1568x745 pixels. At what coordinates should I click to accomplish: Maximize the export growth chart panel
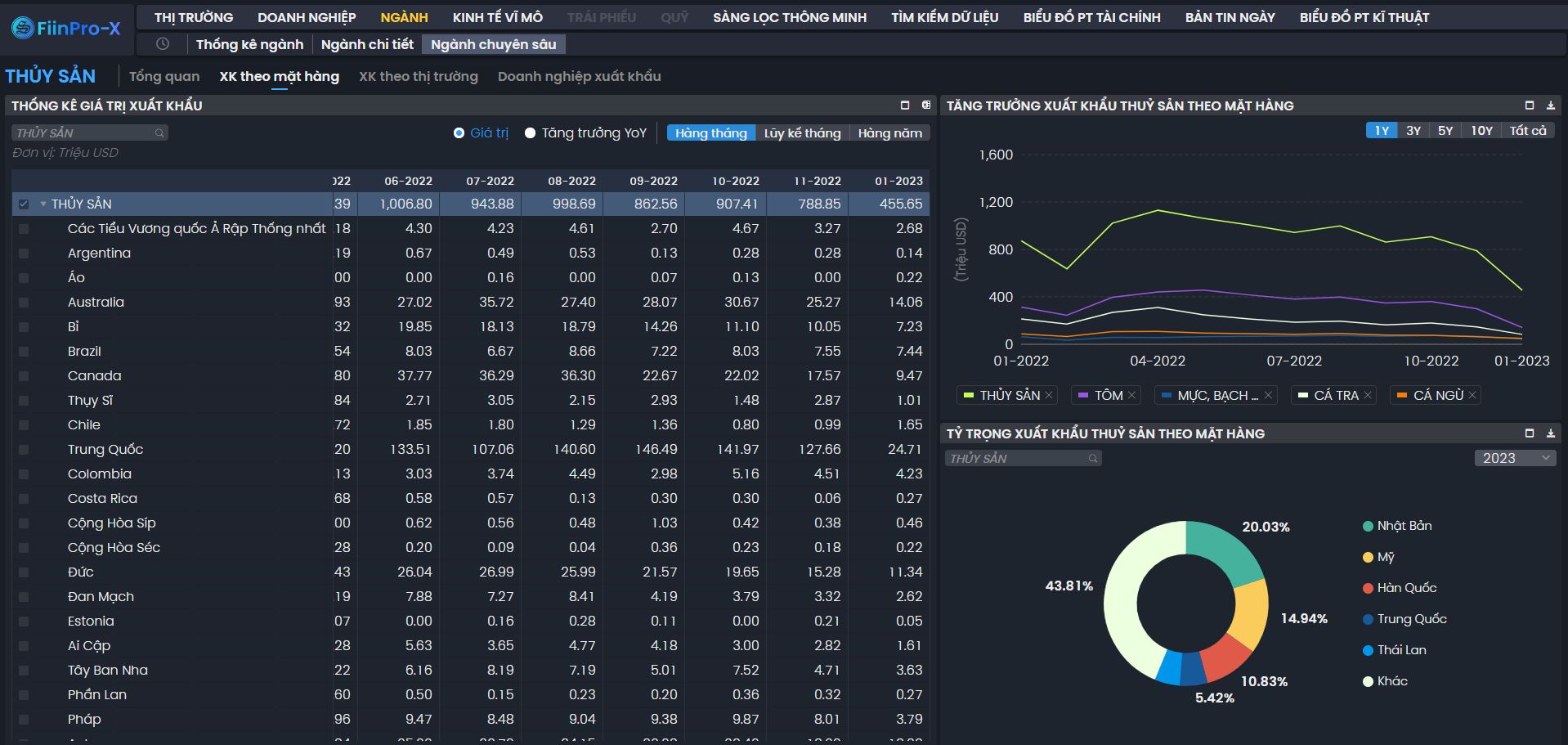1529,105
